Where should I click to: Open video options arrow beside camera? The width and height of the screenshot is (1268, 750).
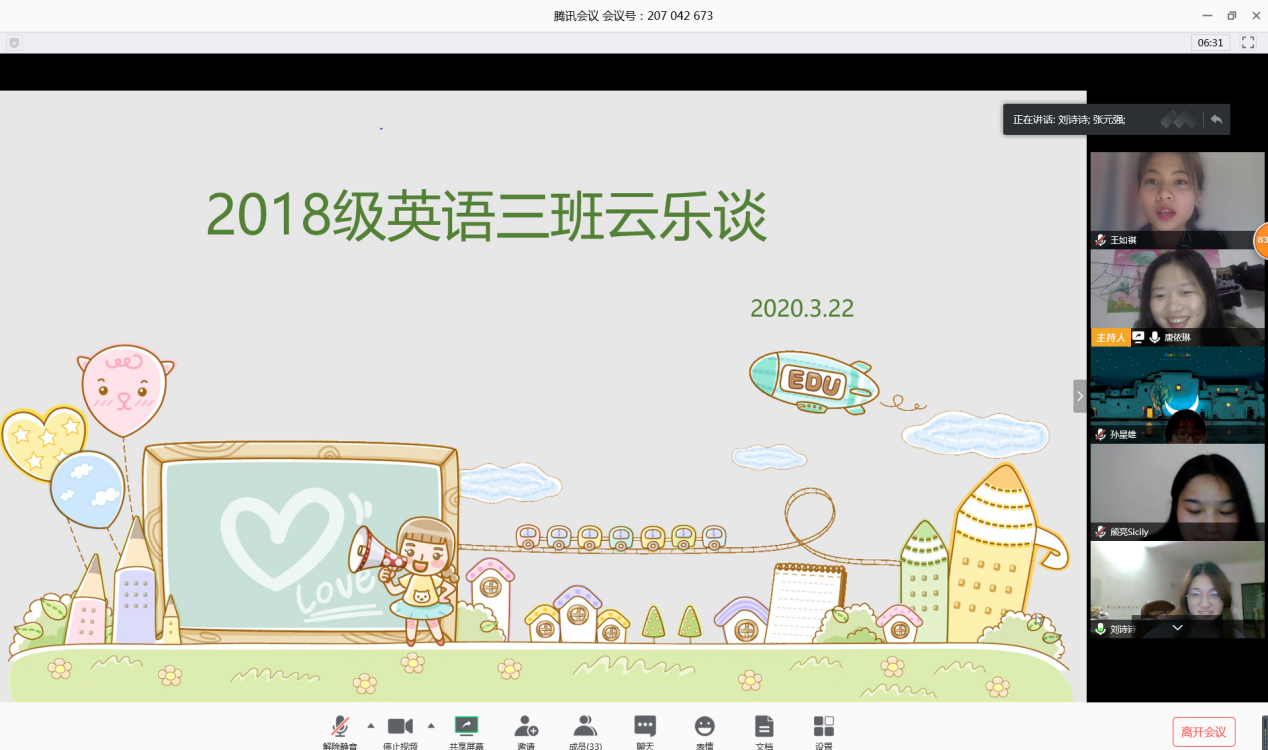coord(431,726)
